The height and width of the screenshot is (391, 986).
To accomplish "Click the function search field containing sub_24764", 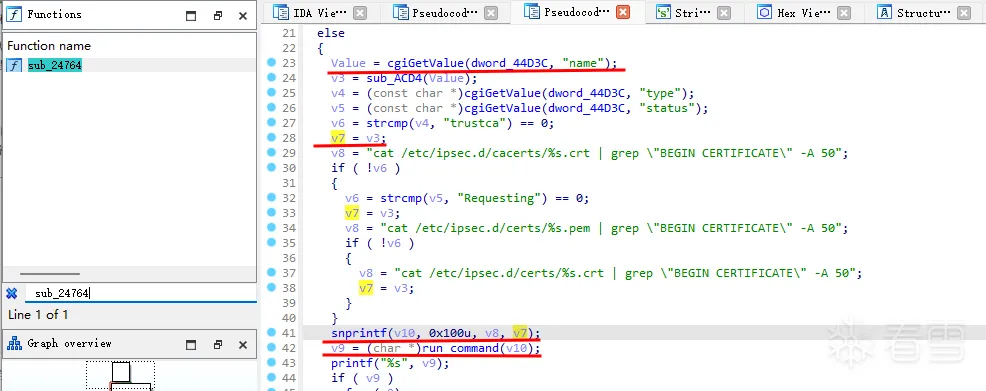I will [x=140, y=293].
